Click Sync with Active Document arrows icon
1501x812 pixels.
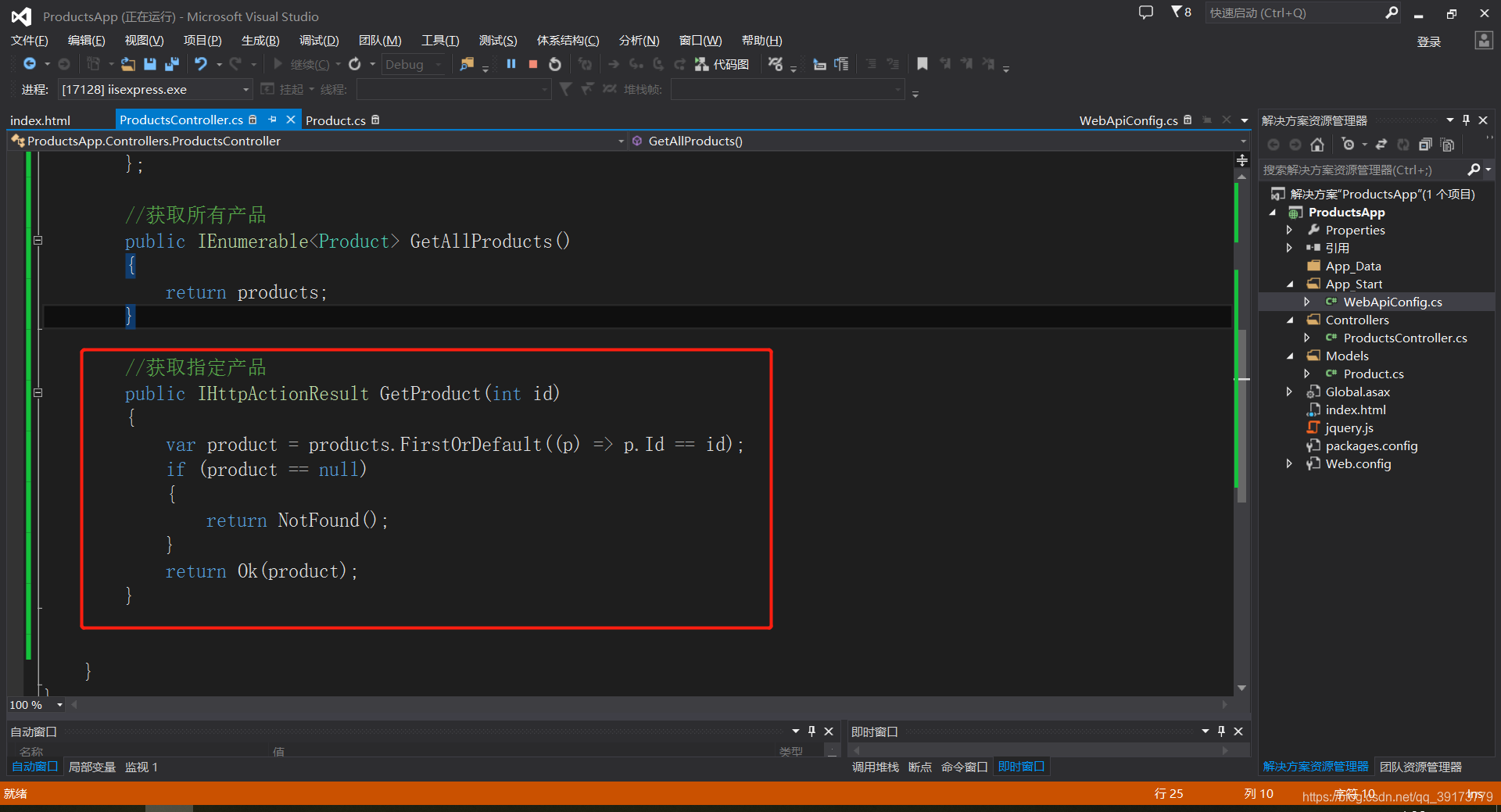tap(1381, 145)
